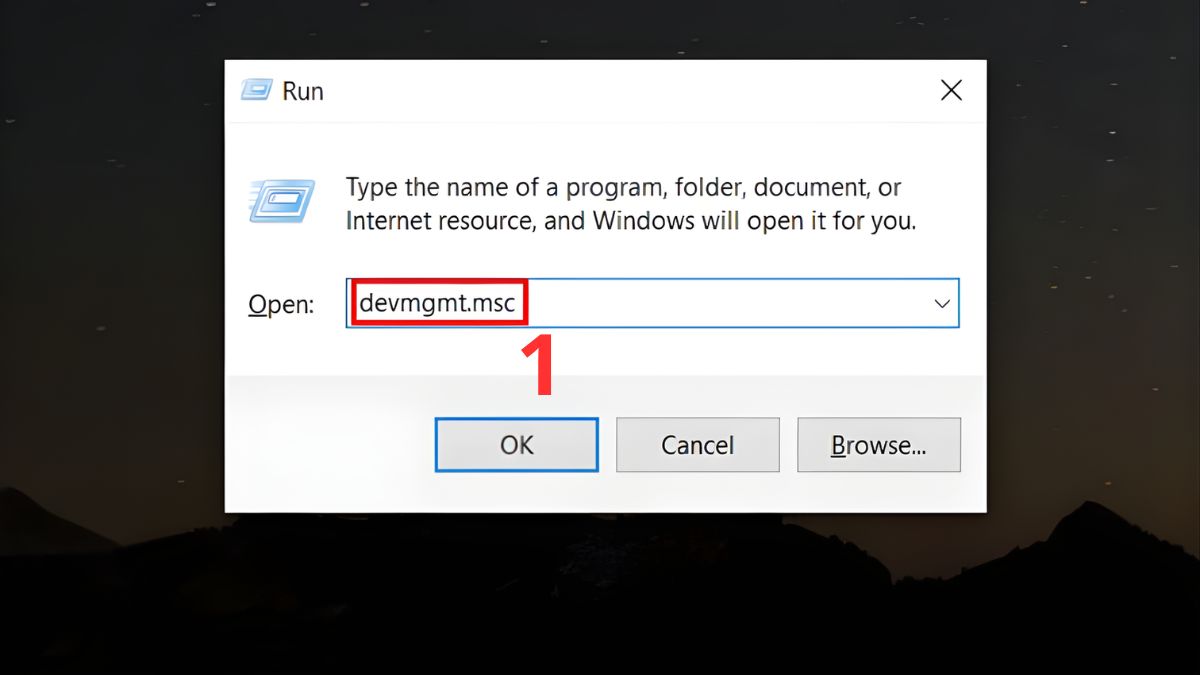Click the gray panel beside the OK button
1200x675 pixels.
[x=330, y=445]
